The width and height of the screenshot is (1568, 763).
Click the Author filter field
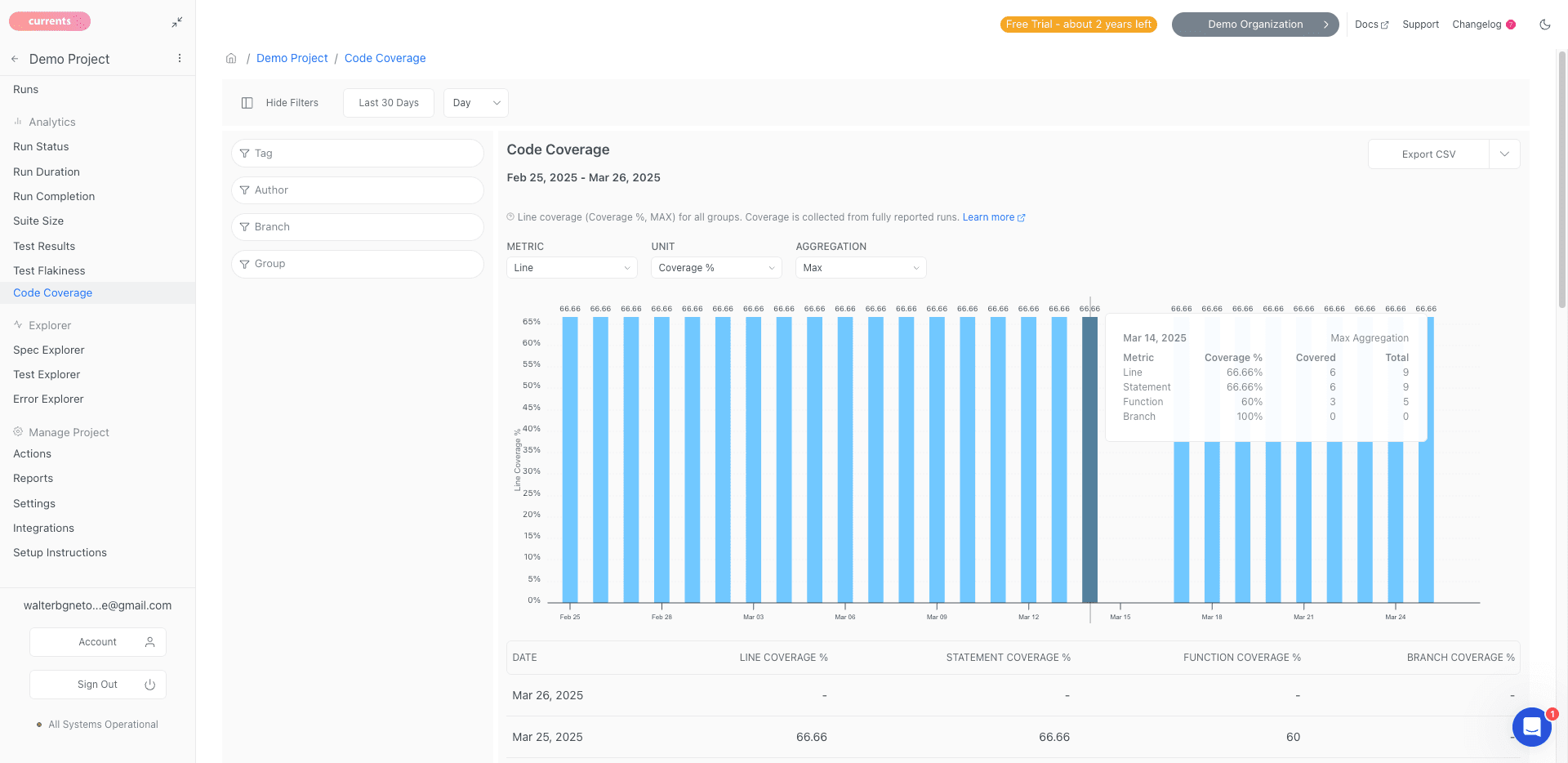(358, 190)
